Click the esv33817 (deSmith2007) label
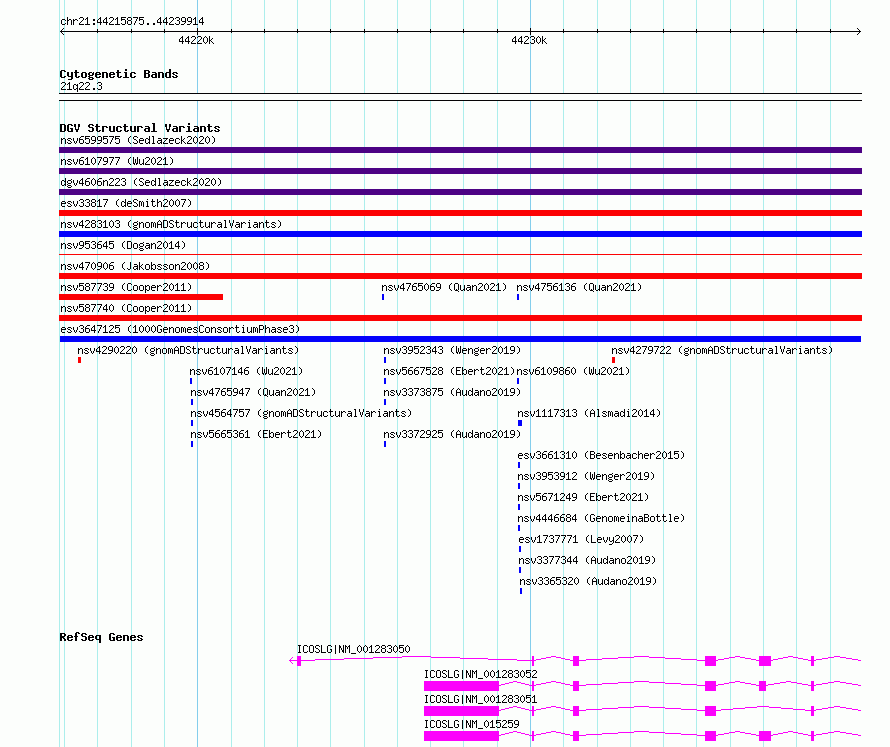The width and height of the screenshot is (890, 747). point(126,203)
